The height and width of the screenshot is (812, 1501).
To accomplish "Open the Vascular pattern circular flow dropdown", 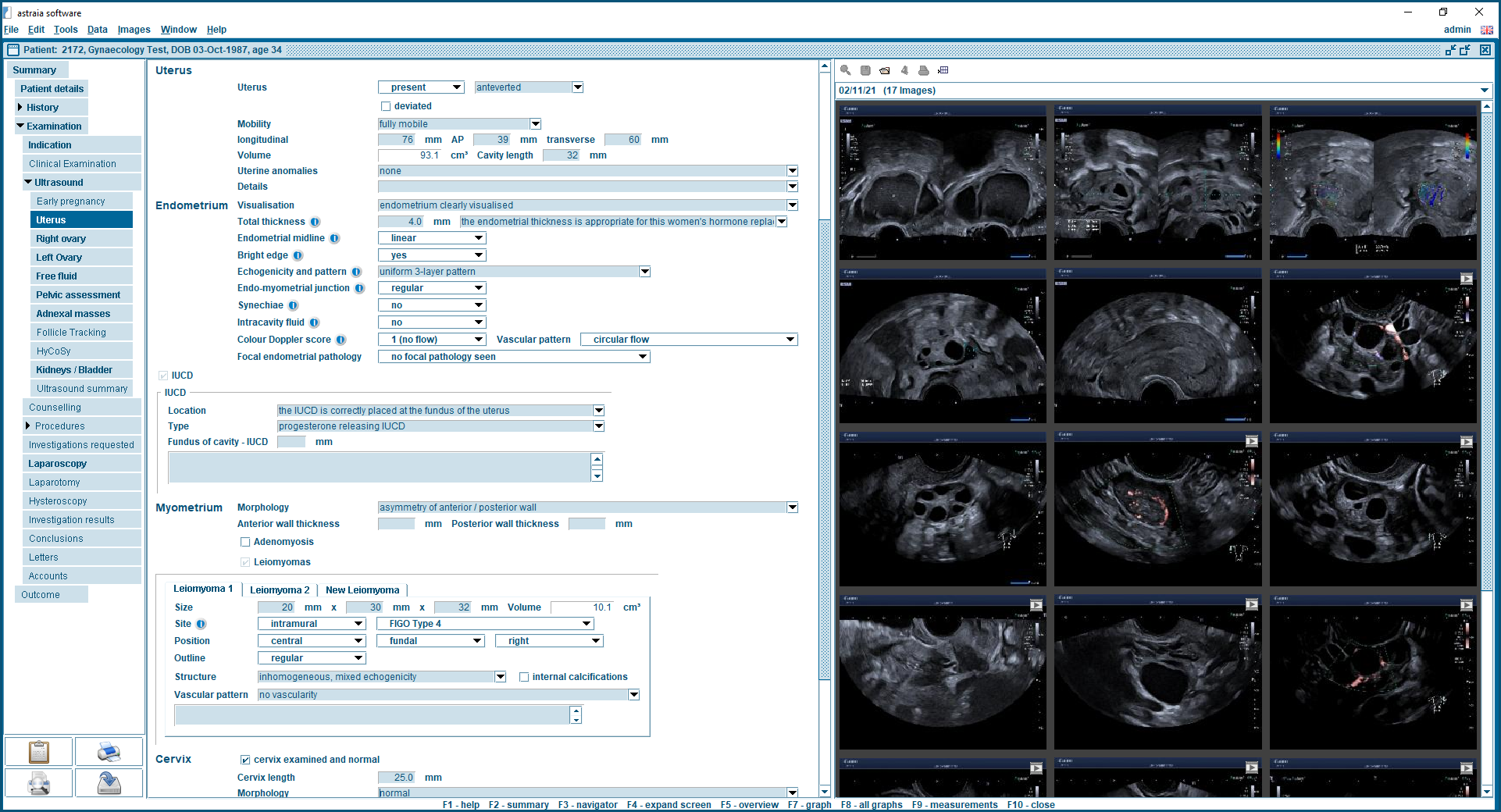I will [x=790, y=340].
